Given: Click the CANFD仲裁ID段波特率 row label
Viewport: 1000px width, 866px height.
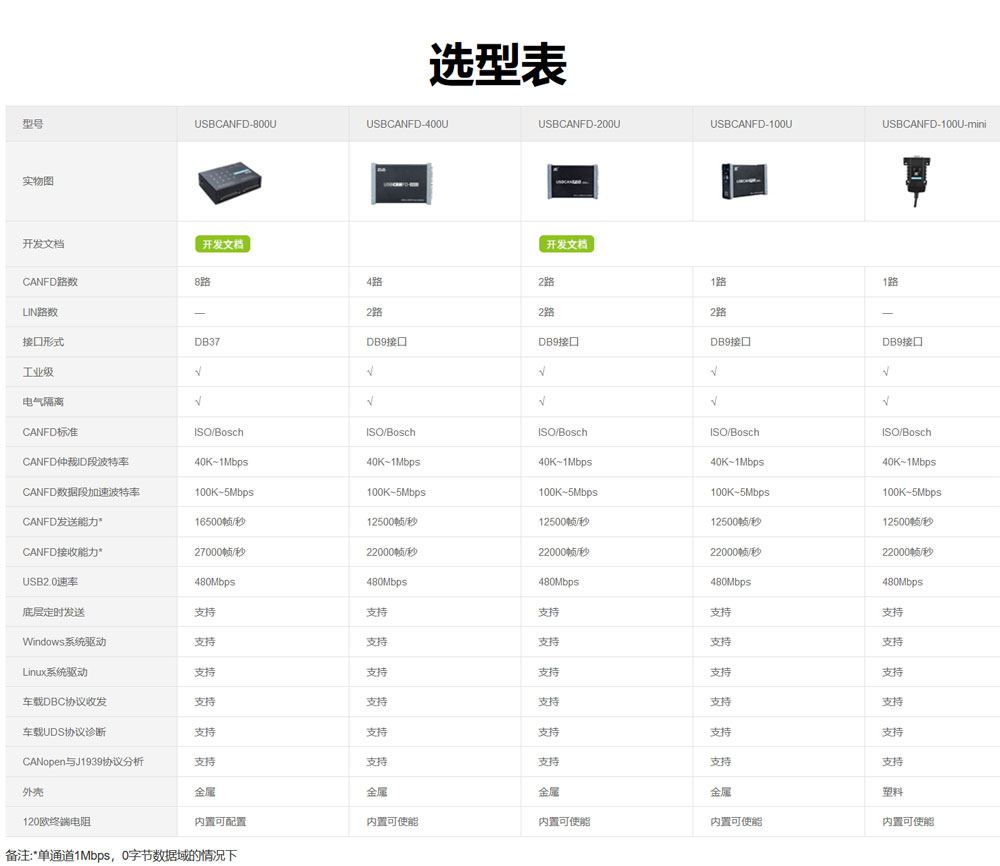Looking at the screenshot, I should [x=76, y=462].
